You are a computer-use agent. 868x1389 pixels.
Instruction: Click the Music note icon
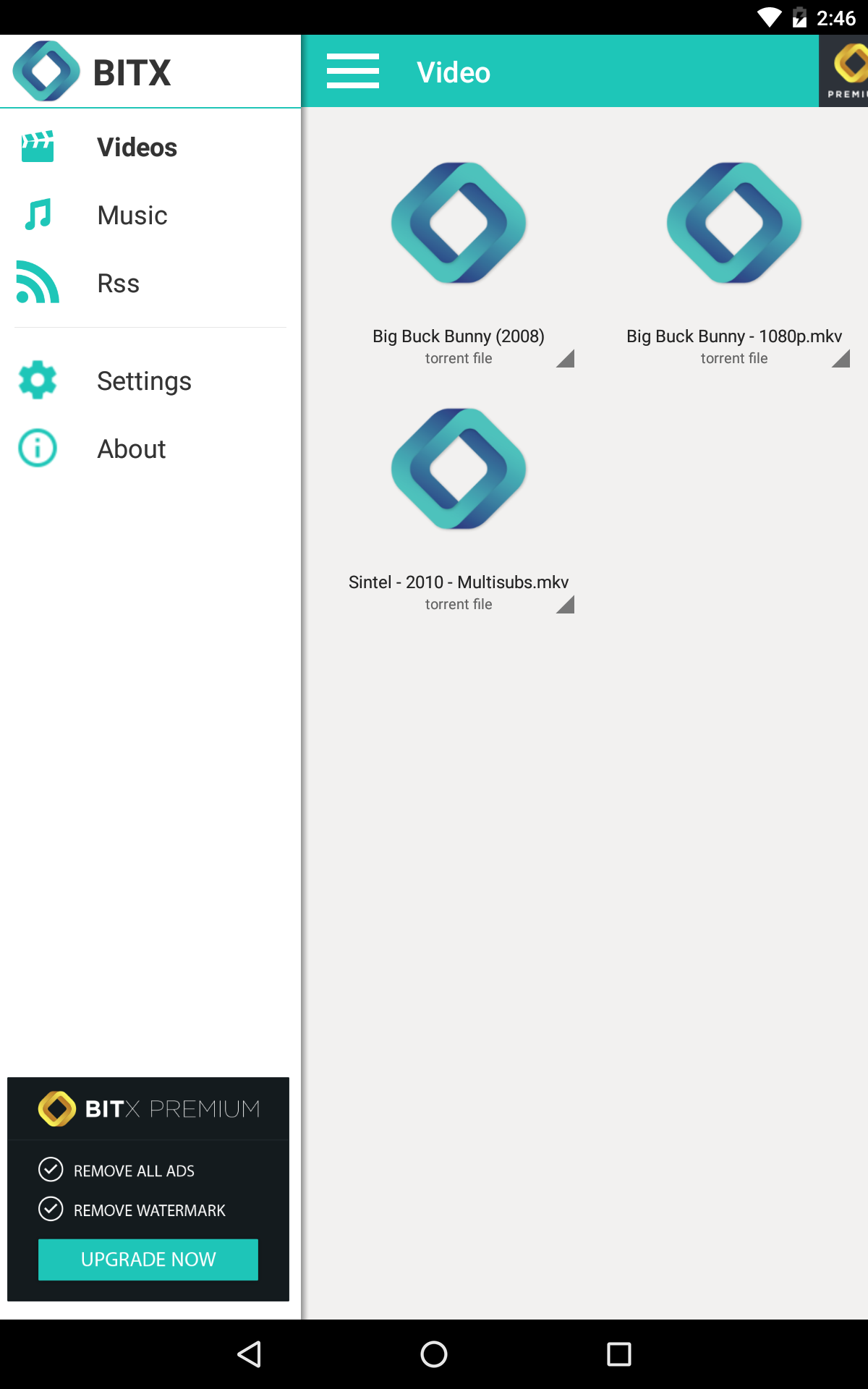(38, 215)
